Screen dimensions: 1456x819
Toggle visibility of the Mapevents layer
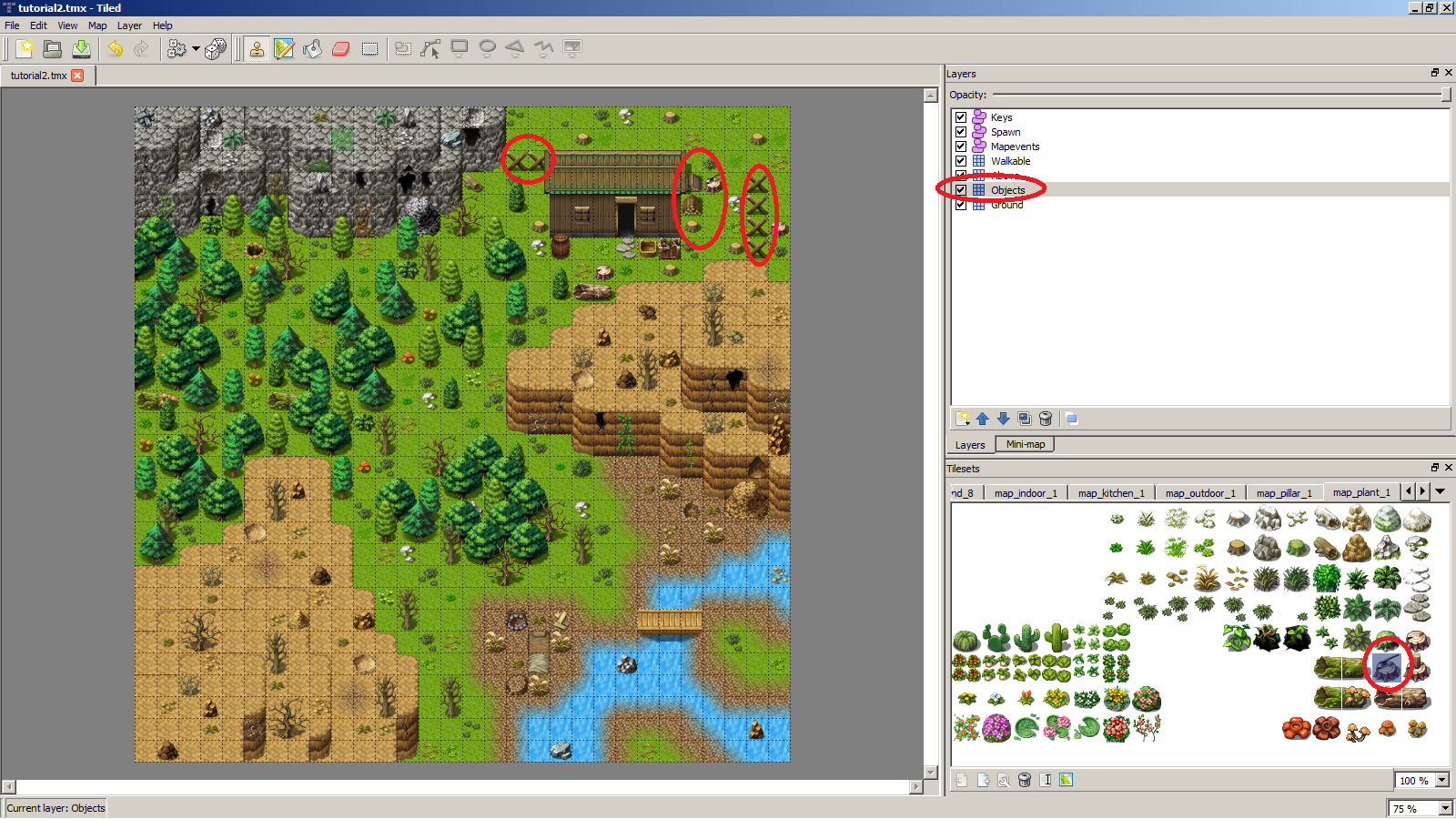961,147
